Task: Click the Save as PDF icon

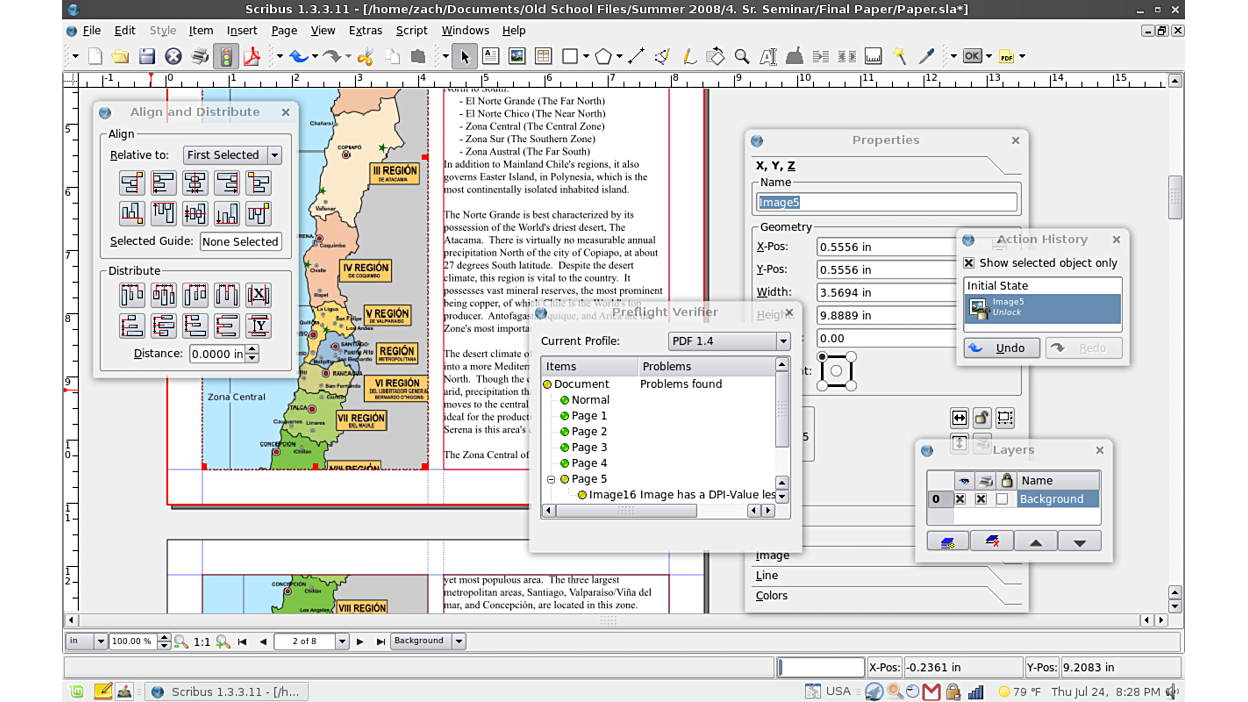Action: [x=252, y=56]
